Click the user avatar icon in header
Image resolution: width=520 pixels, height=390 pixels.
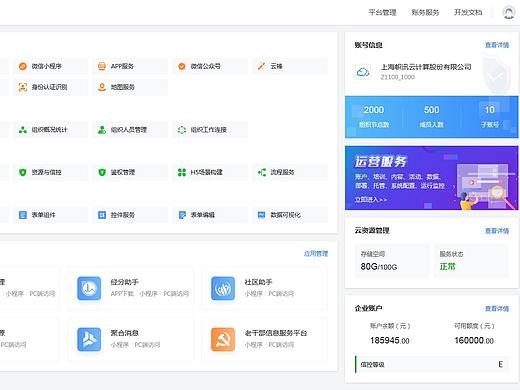pos(508,13)
